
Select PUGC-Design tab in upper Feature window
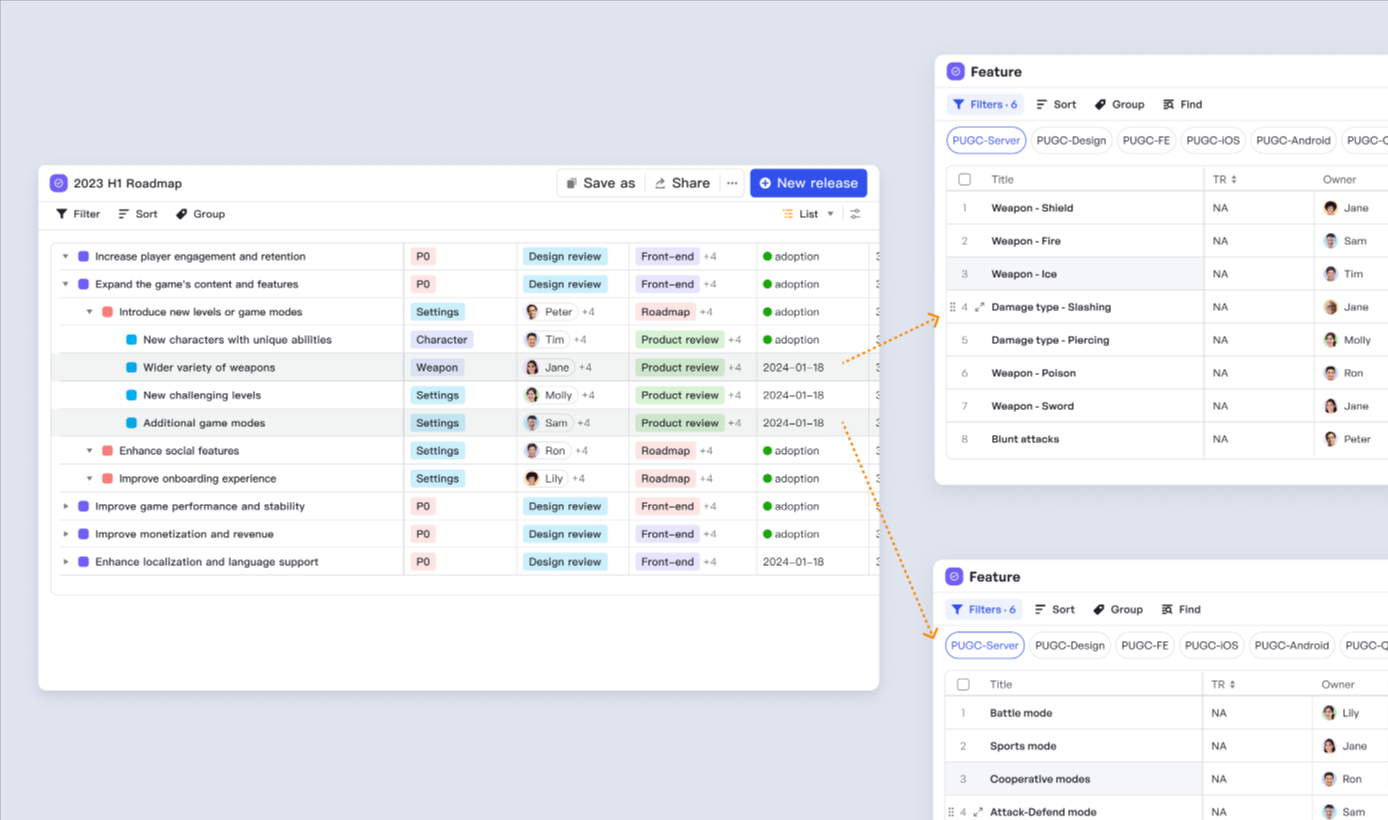[x=1071, y=141]
